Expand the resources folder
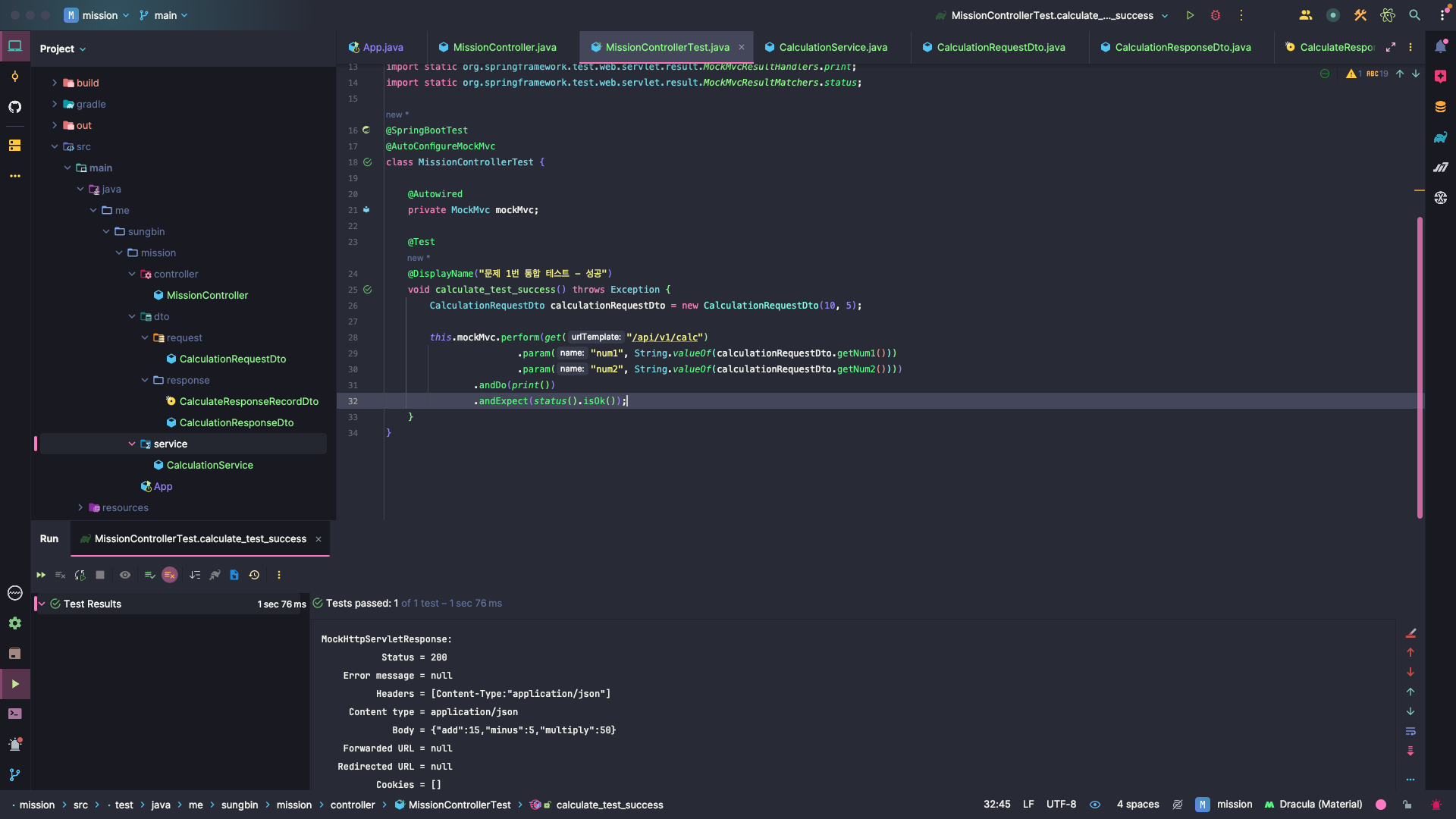 click(80, 507)
